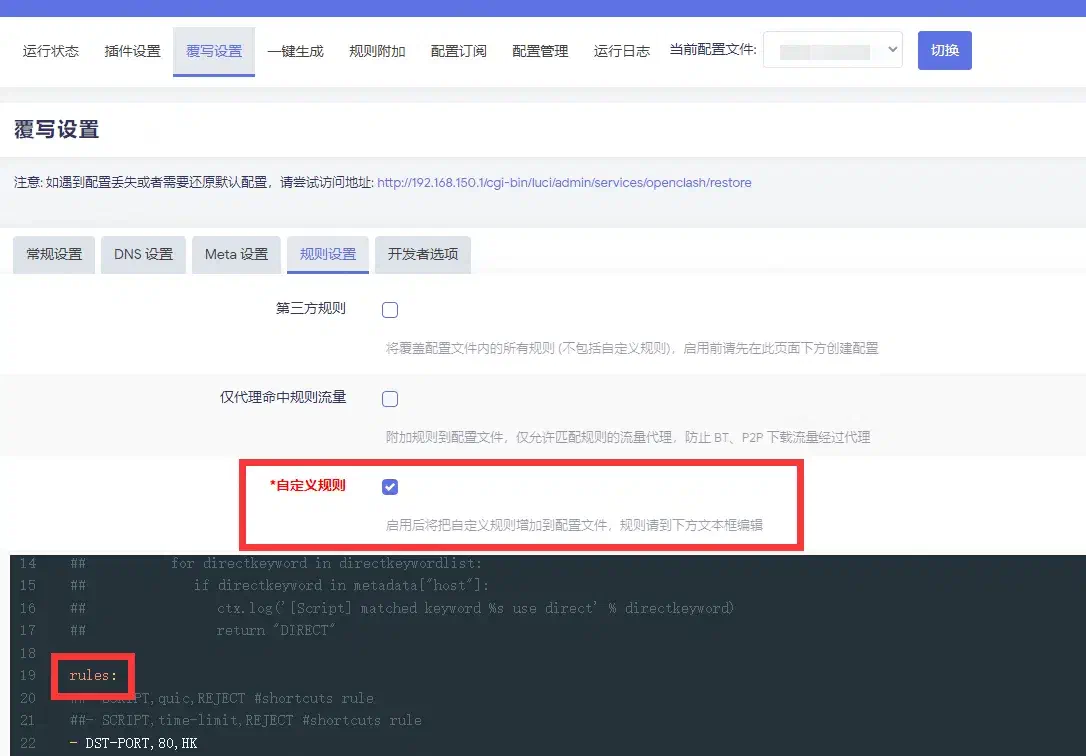Open 配置订阅 section
This screenshot has width=1086, height=756.
[458, 51]
